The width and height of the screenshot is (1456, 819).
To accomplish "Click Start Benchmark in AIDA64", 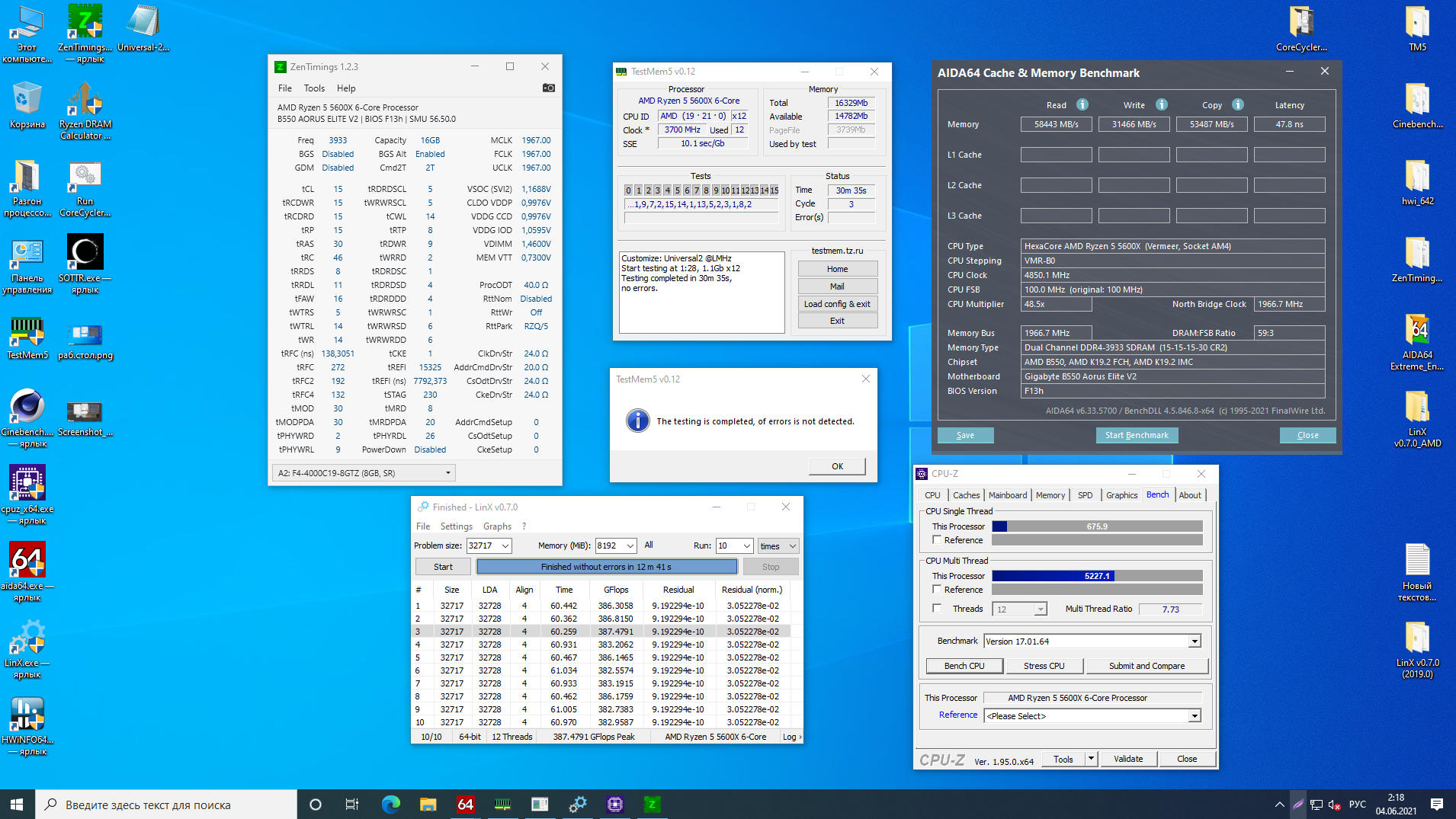I will [x=1136, y=435].
